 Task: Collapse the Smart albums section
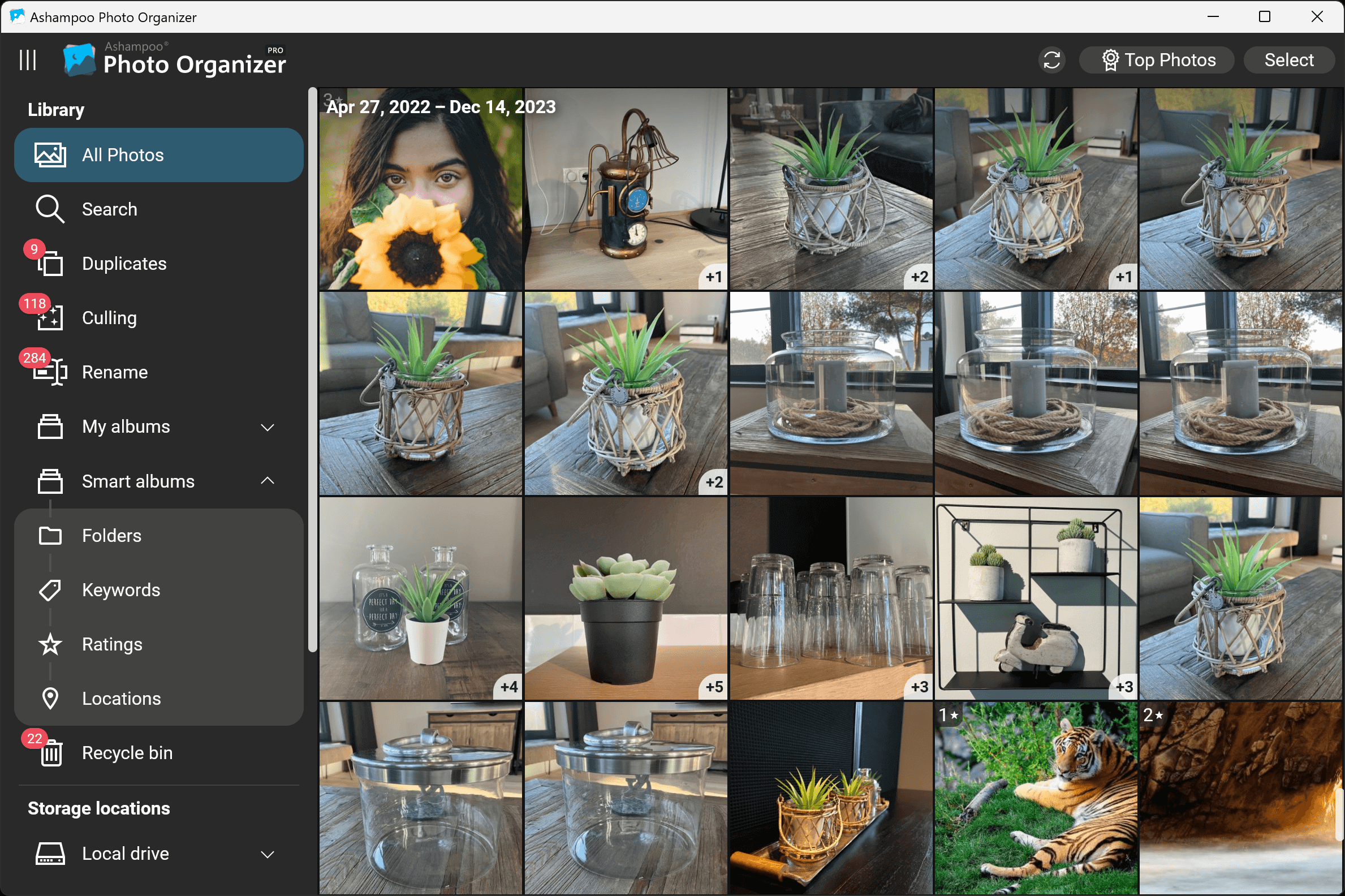click(267, 481)
